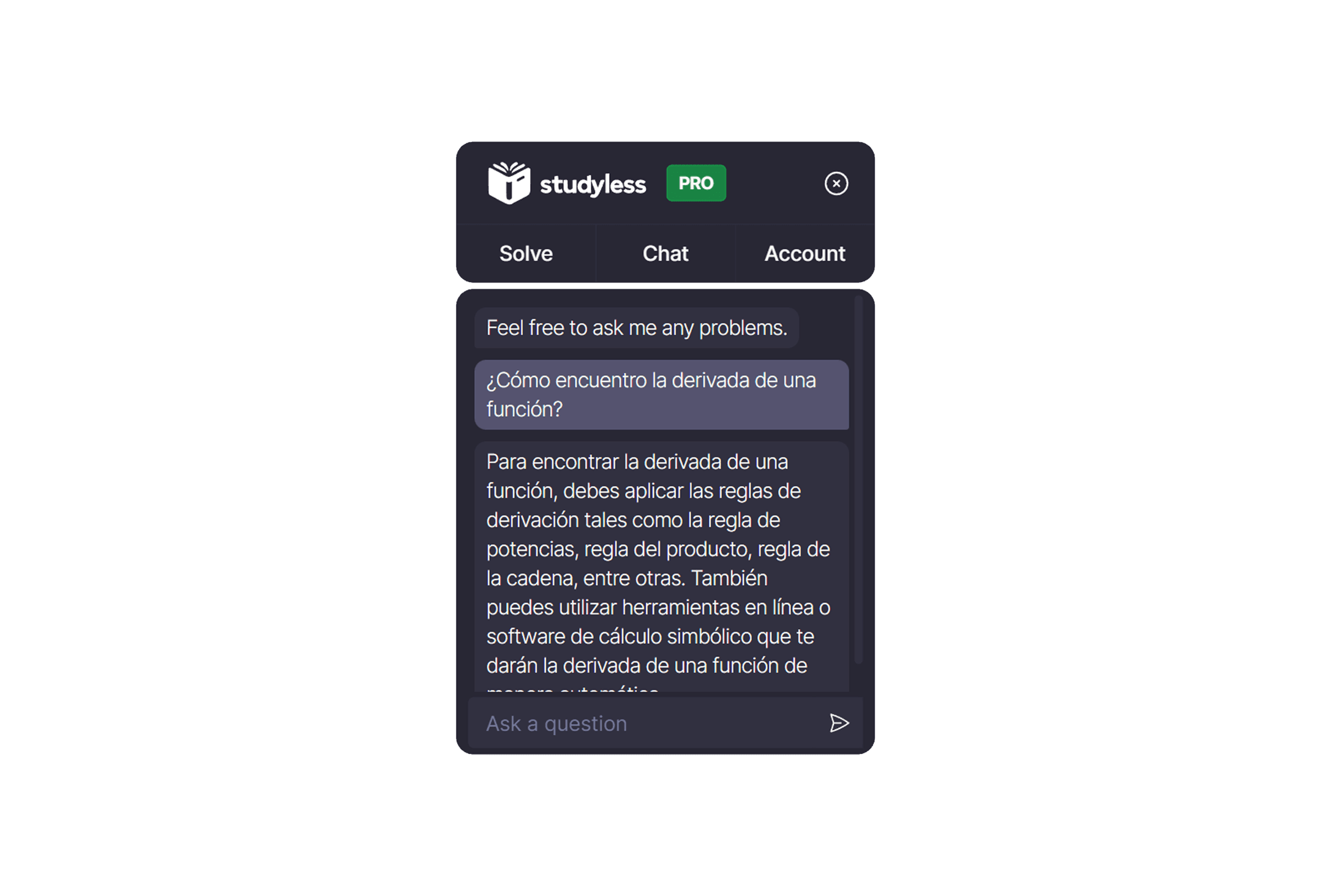Open the Chat tab

665,253
